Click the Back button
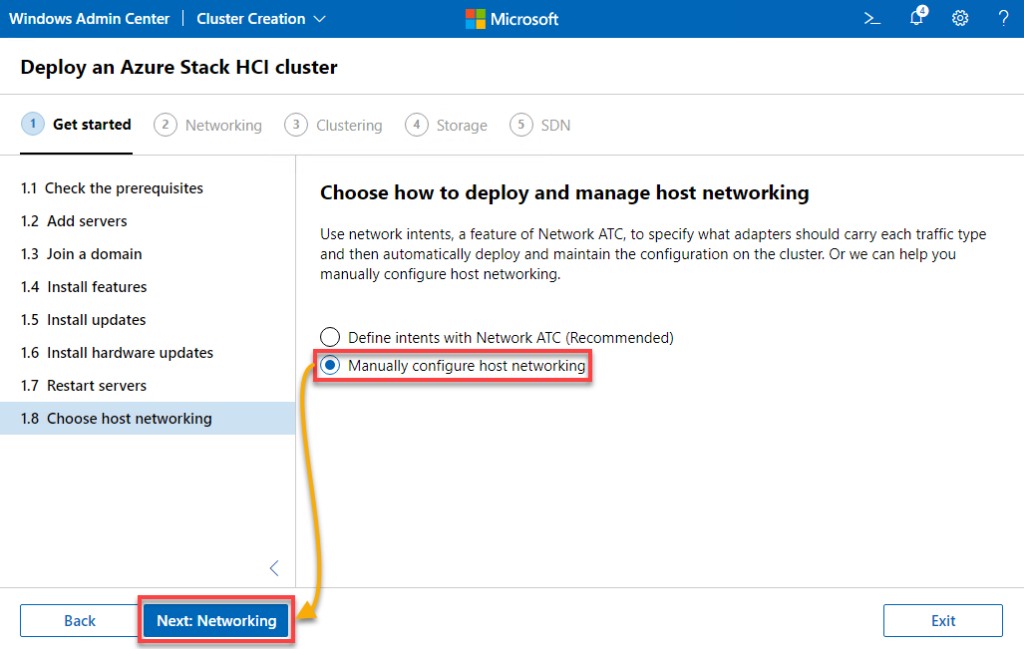The width and height of the screenshot is (1024, 649). (x=79, y=620)
